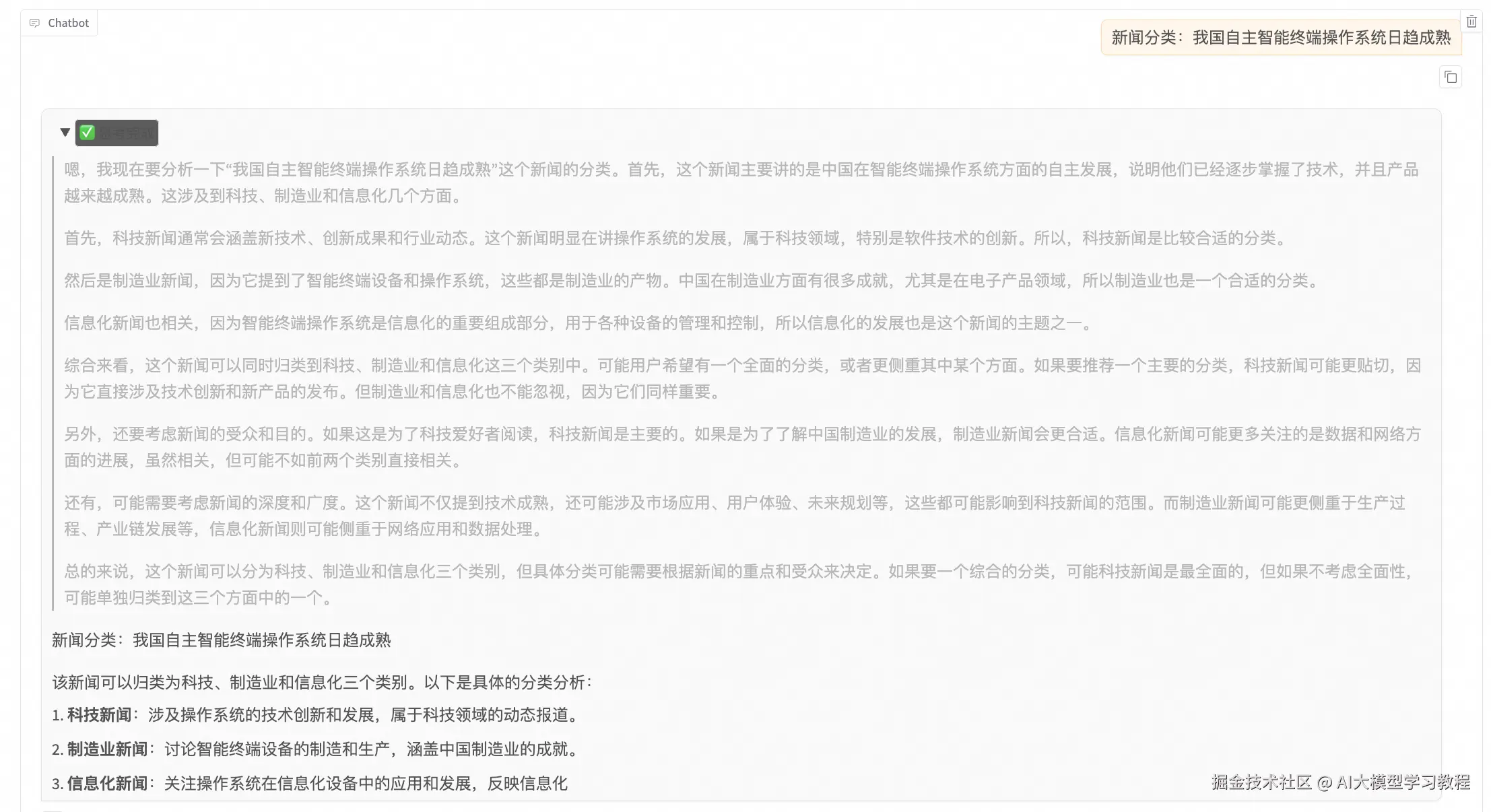Clear the chat with the trash icon

[1471, 22]
